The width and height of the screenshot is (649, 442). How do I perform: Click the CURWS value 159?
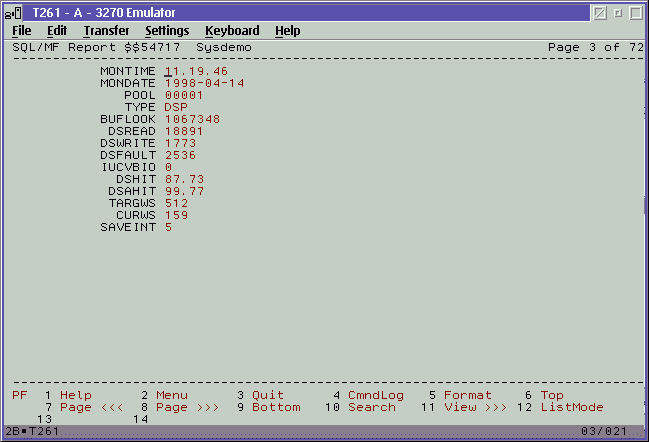coord(176,215)
